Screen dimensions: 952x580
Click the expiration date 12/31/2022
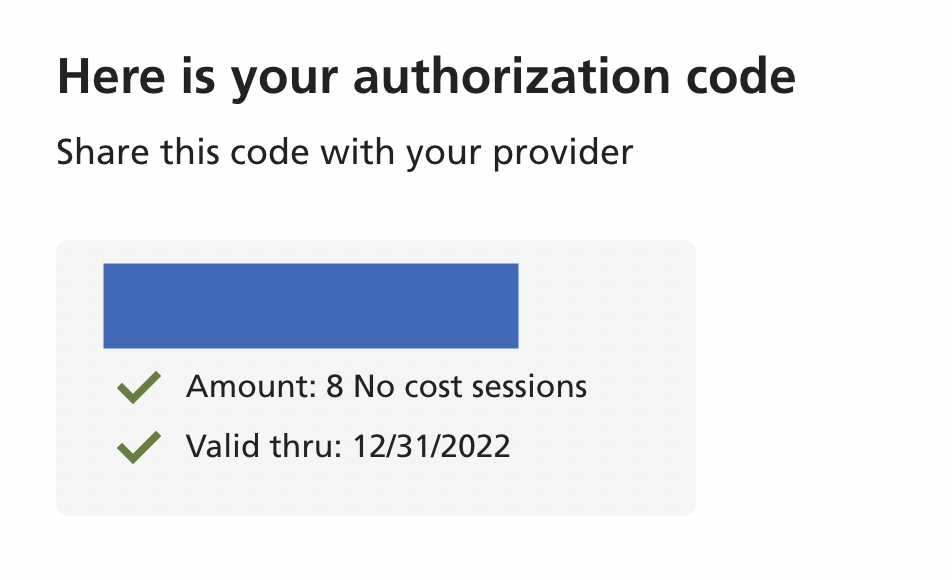click(x=431, y=445)
